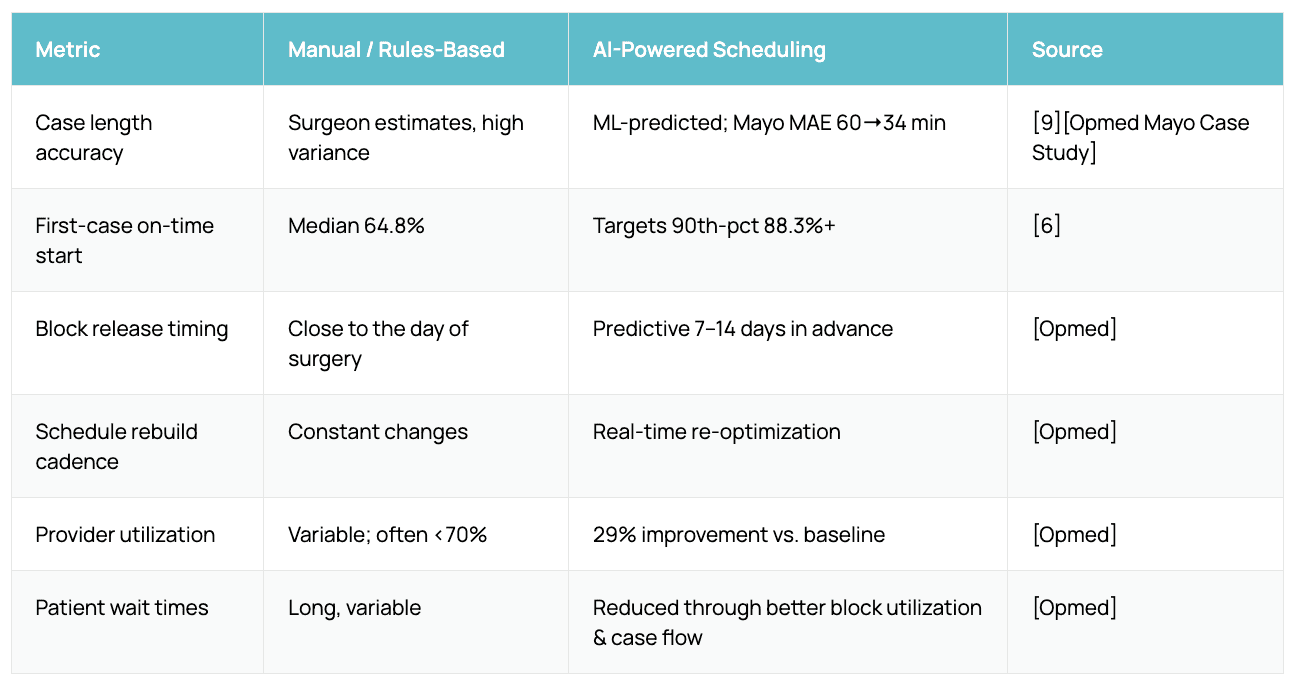Screen dimensions: 1304x698
Task: Click the [Opmed] source for Patient wait times
Action: [1074, 608]
